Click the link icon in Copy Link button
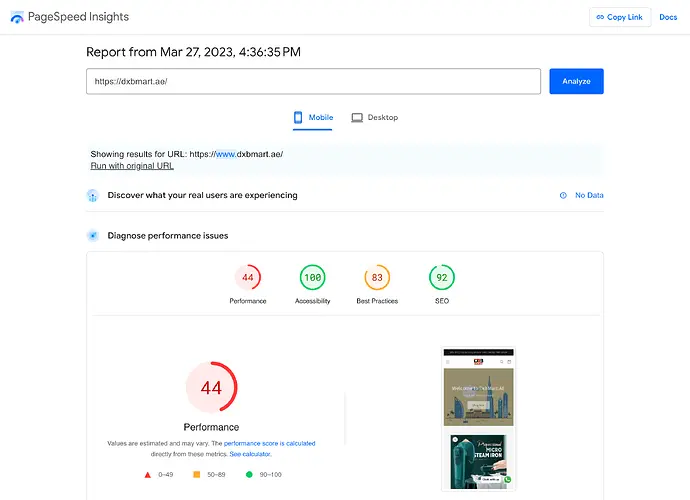The height and width of the screenshot is (500, 690). click(600, 17)
